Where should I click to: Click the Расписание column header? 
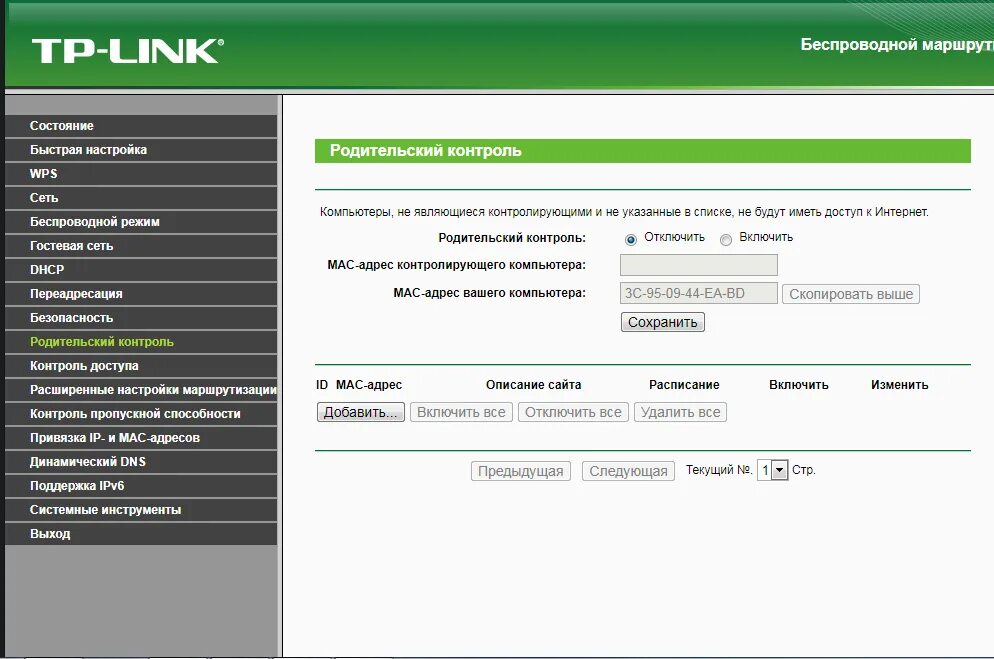click(684, 385)
